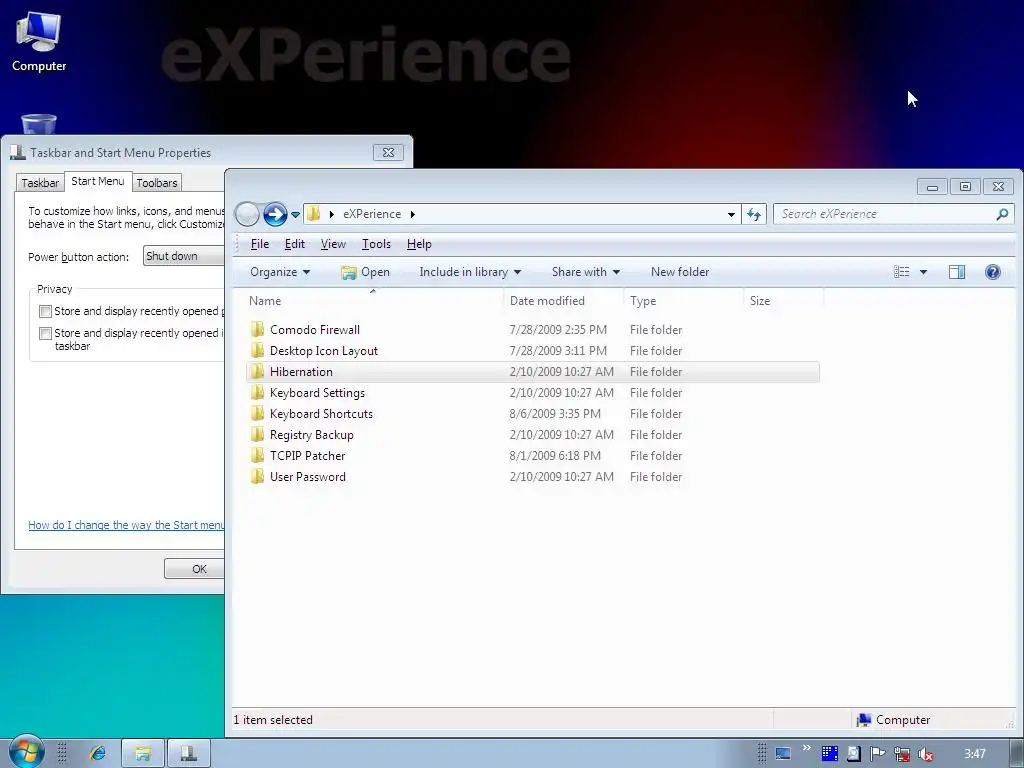Open the Organize dropdown menu
This screenshot has width=1024, height=768.
coord(280,272)
